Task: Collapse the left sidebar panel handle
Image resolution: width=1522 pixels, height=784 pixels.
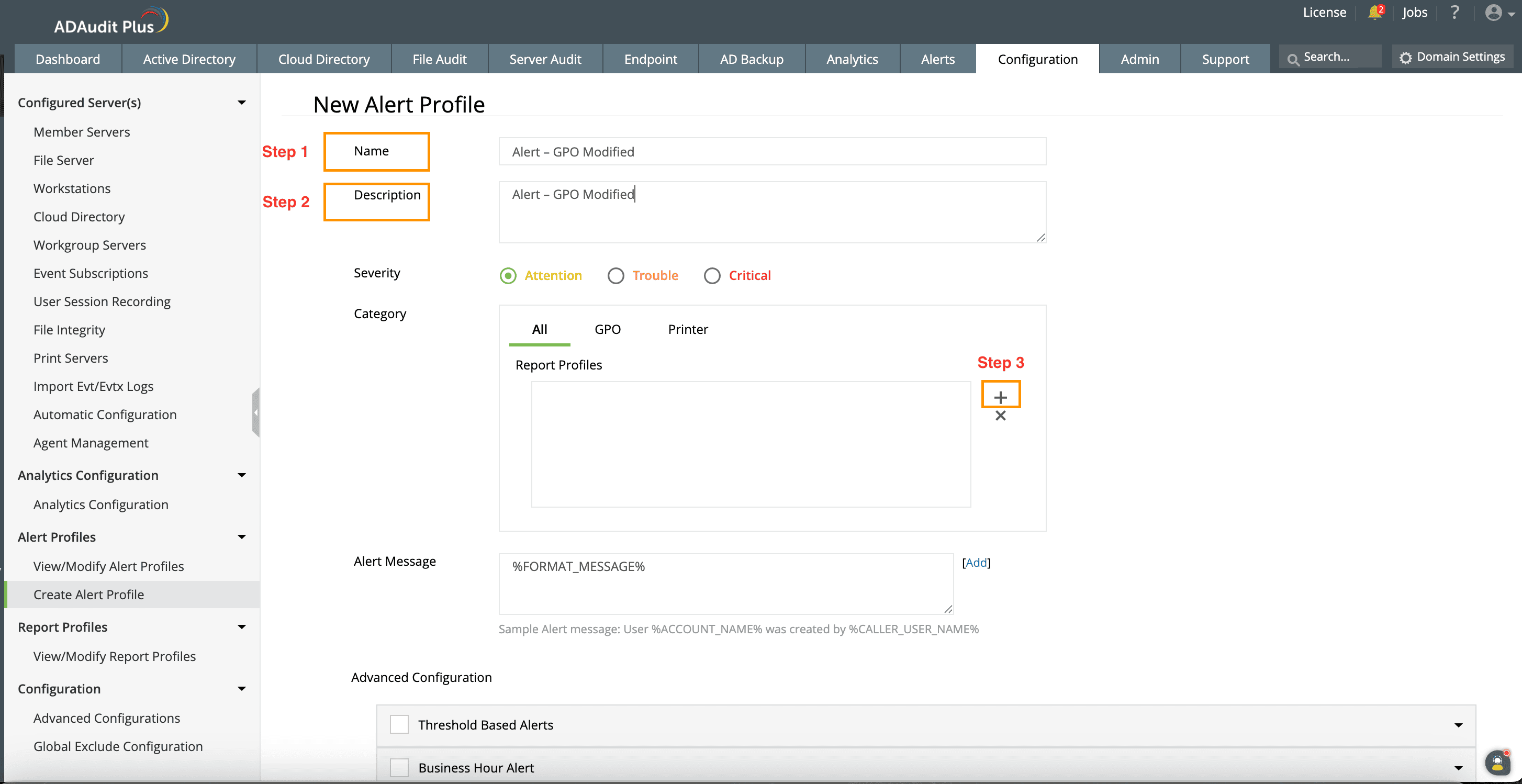Action: click(256, 412)
